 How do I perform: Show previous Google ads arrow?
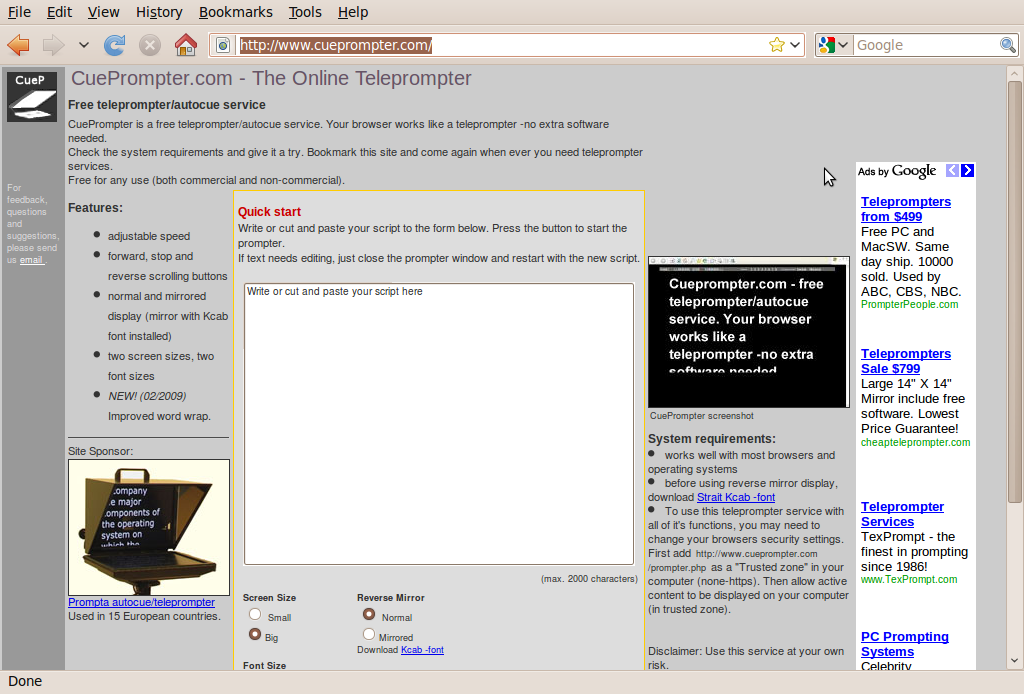point(952,170)
